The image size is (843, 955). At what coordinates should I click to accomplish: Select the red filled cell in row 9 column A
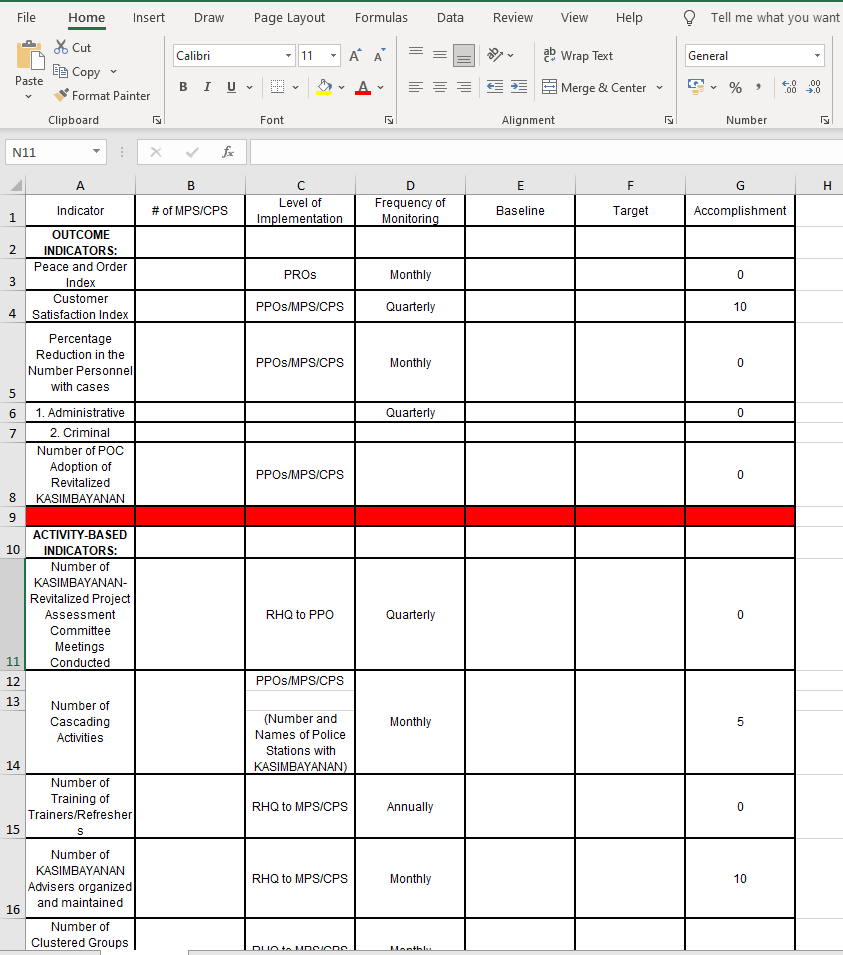pyautogui.click(x=80, y=516)
